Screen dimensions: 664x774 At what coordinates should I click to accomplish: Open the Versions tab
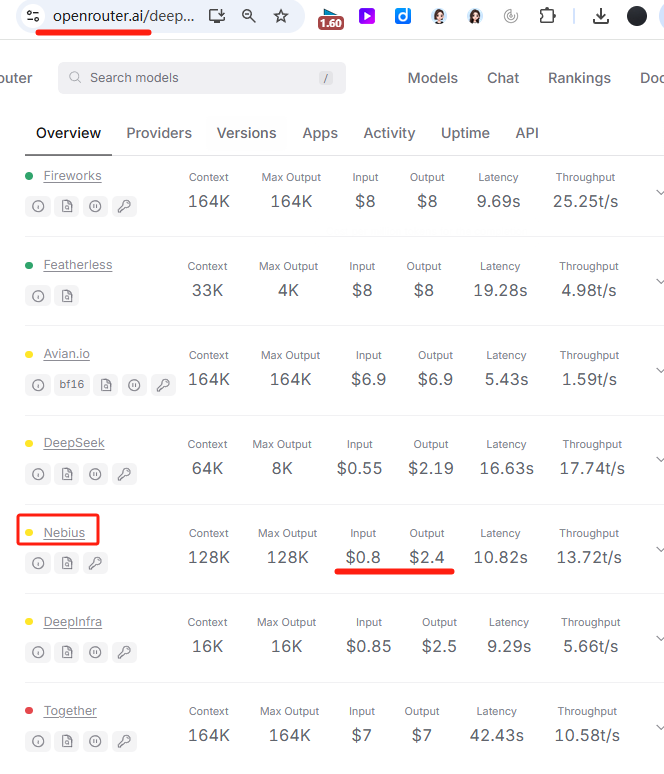[246, 133]
